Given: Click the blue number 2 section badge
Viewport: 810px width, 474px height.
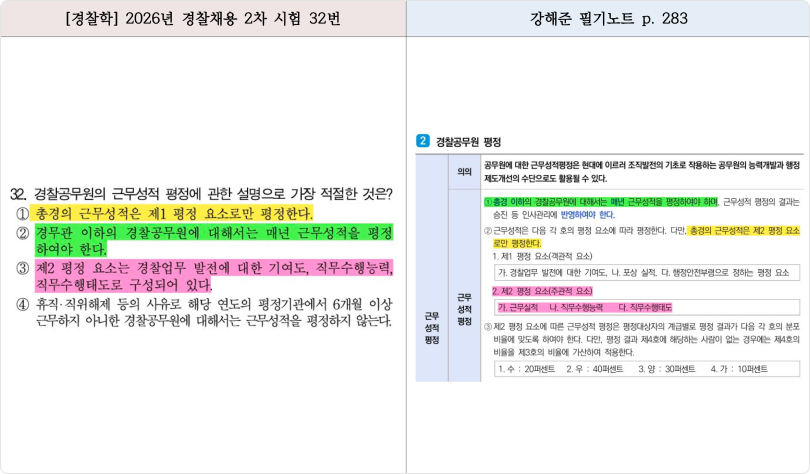Looking at the screenshot, I should pyautogui.click(x=423, y=141).
